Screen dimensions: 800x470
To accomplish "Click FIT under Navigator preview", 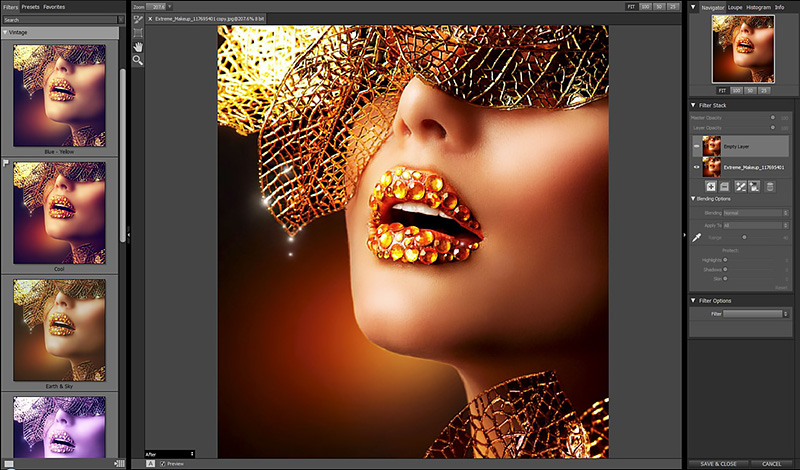I will coord(722,90).
